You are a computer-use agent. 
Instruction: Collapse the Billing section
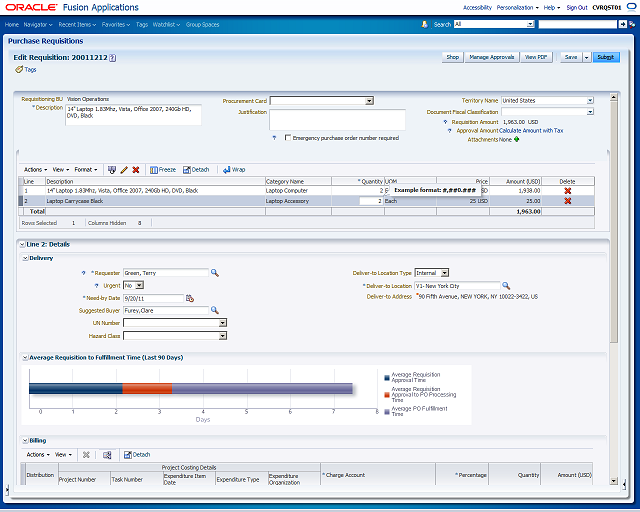pos(25,441)
